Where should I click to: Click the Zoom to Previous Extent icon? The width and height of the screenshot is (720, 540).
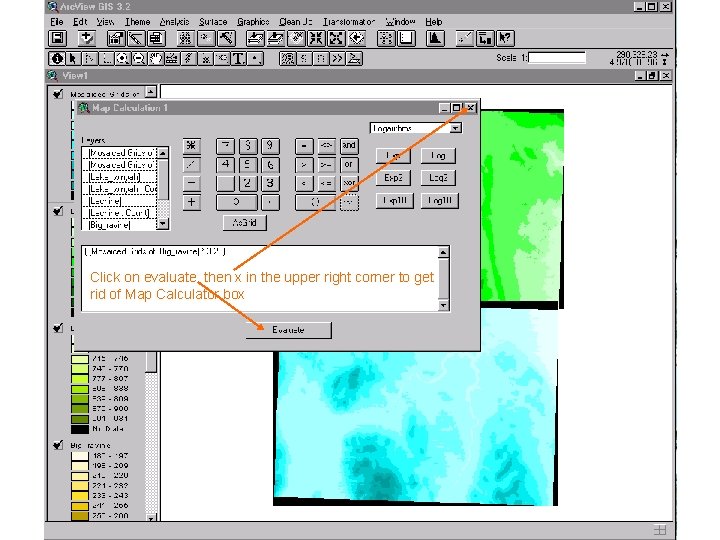tap(357, 38)
